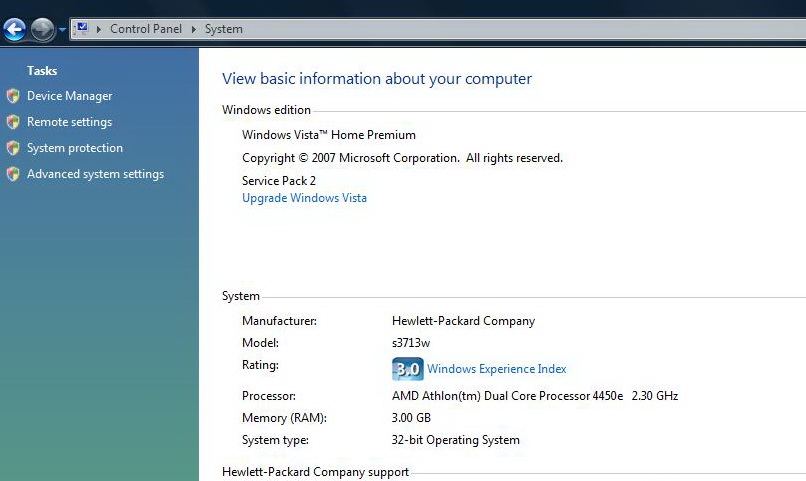Click the 3.0 rating score badge
Screen dimensions: 806x481
(407, 369)
